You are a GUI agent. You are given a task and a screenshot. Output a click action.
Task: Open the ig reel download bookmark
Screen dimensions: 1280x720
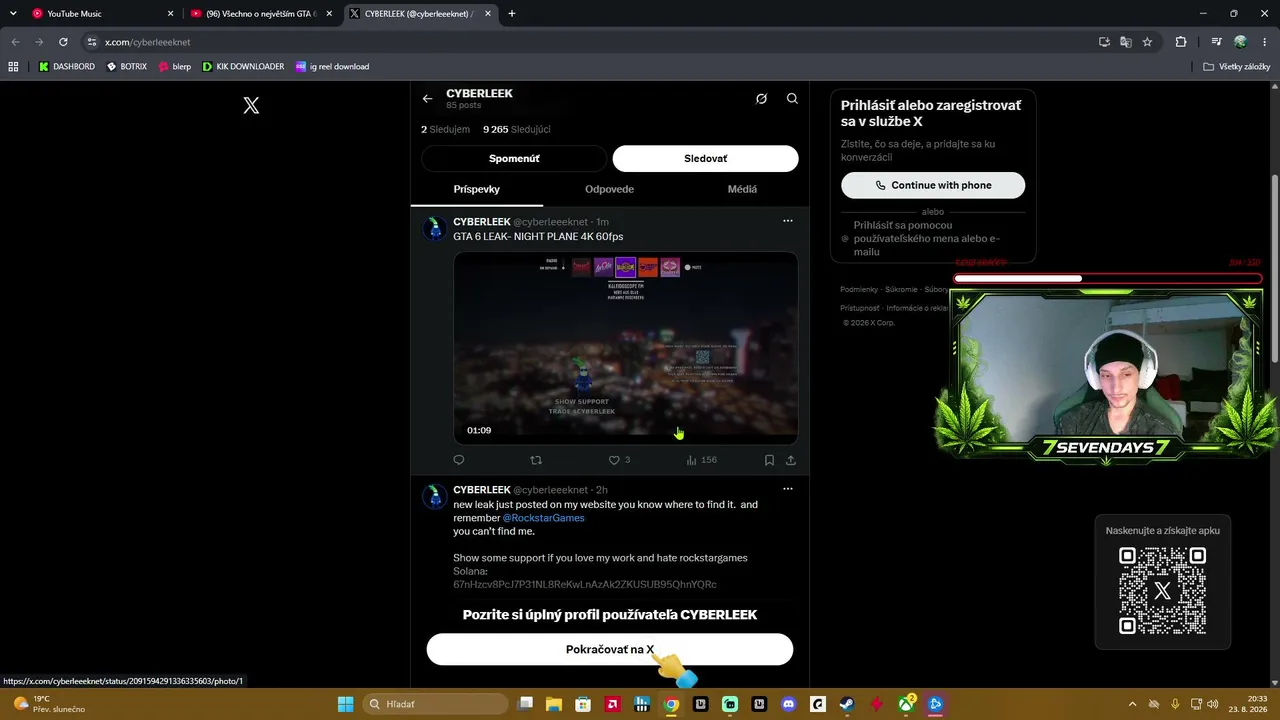pyautogui.click(x=333, y=67)
